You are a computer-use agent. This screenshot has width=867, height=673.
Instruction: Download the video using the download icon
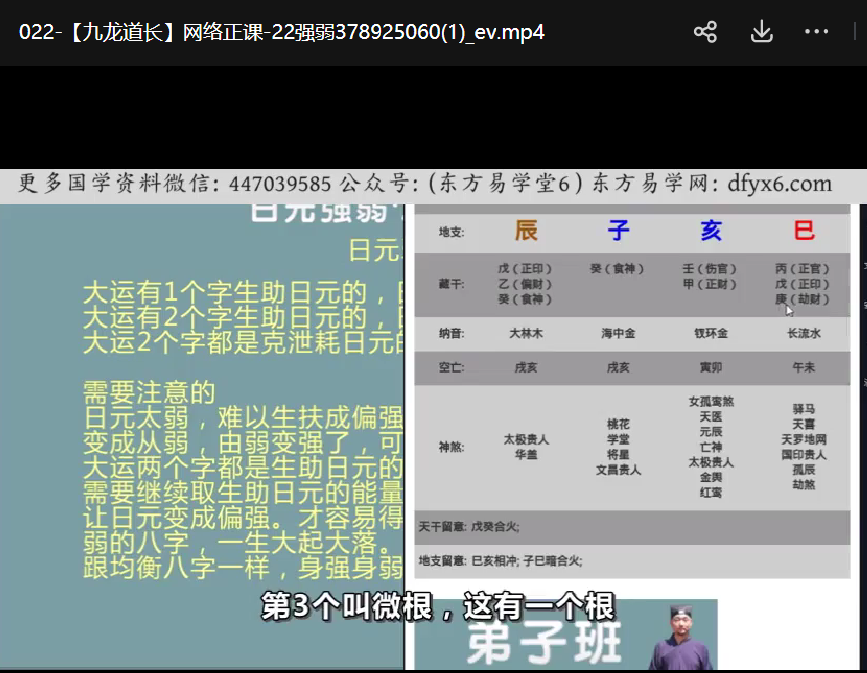pos(761,32)
